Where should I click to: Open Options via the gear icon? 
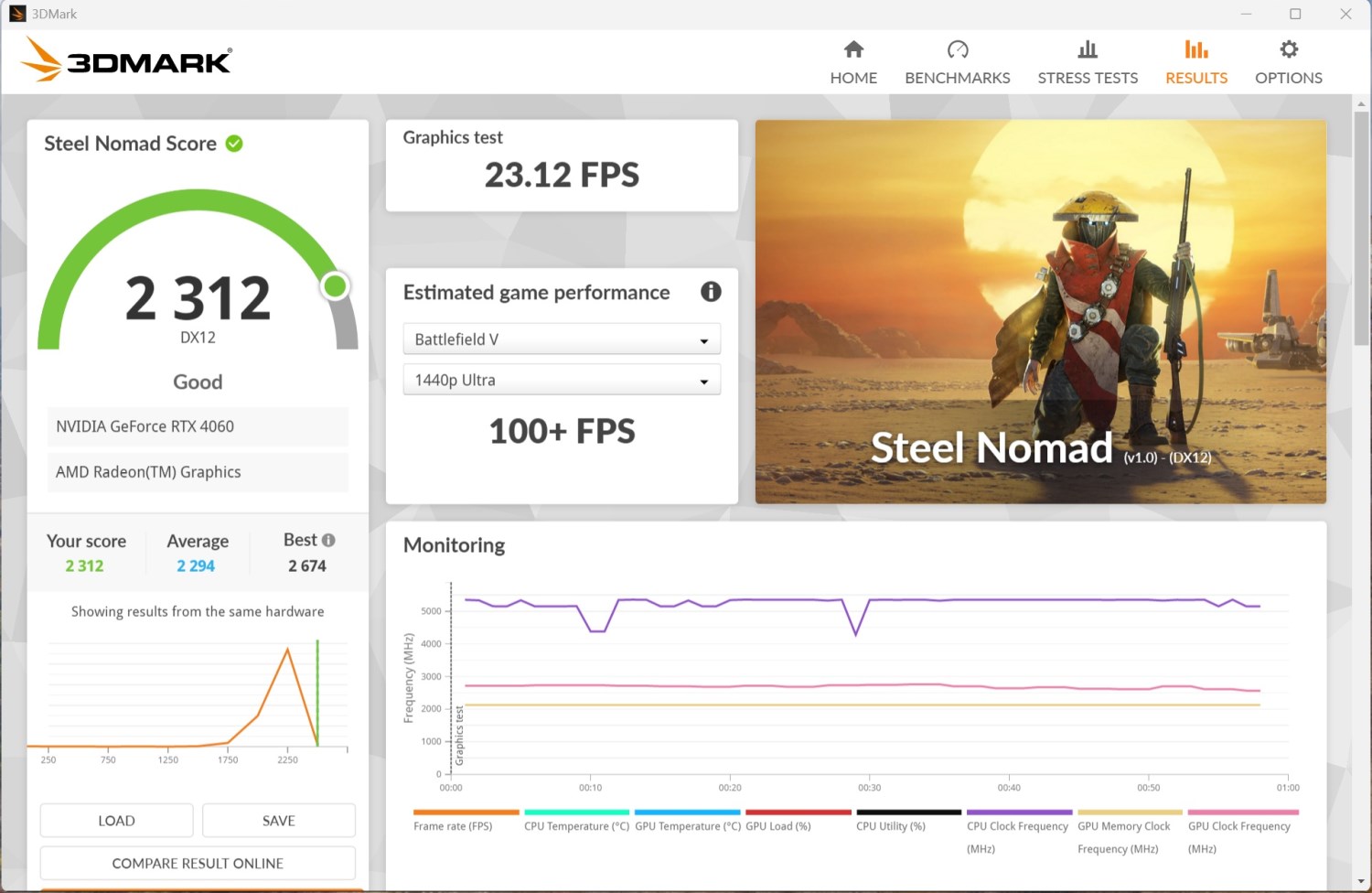tap(1288, 49)
